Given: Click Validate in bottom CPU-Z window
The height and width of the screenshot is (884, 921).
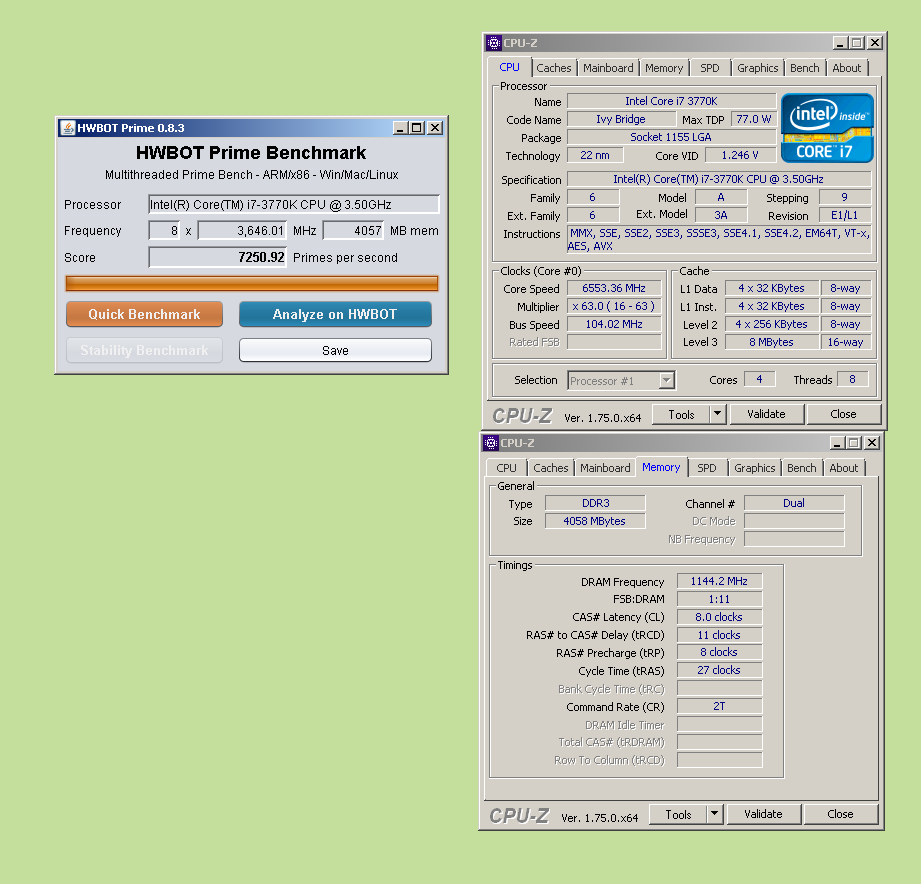Looking at the screenshot, I should click(x=763, y=814).
